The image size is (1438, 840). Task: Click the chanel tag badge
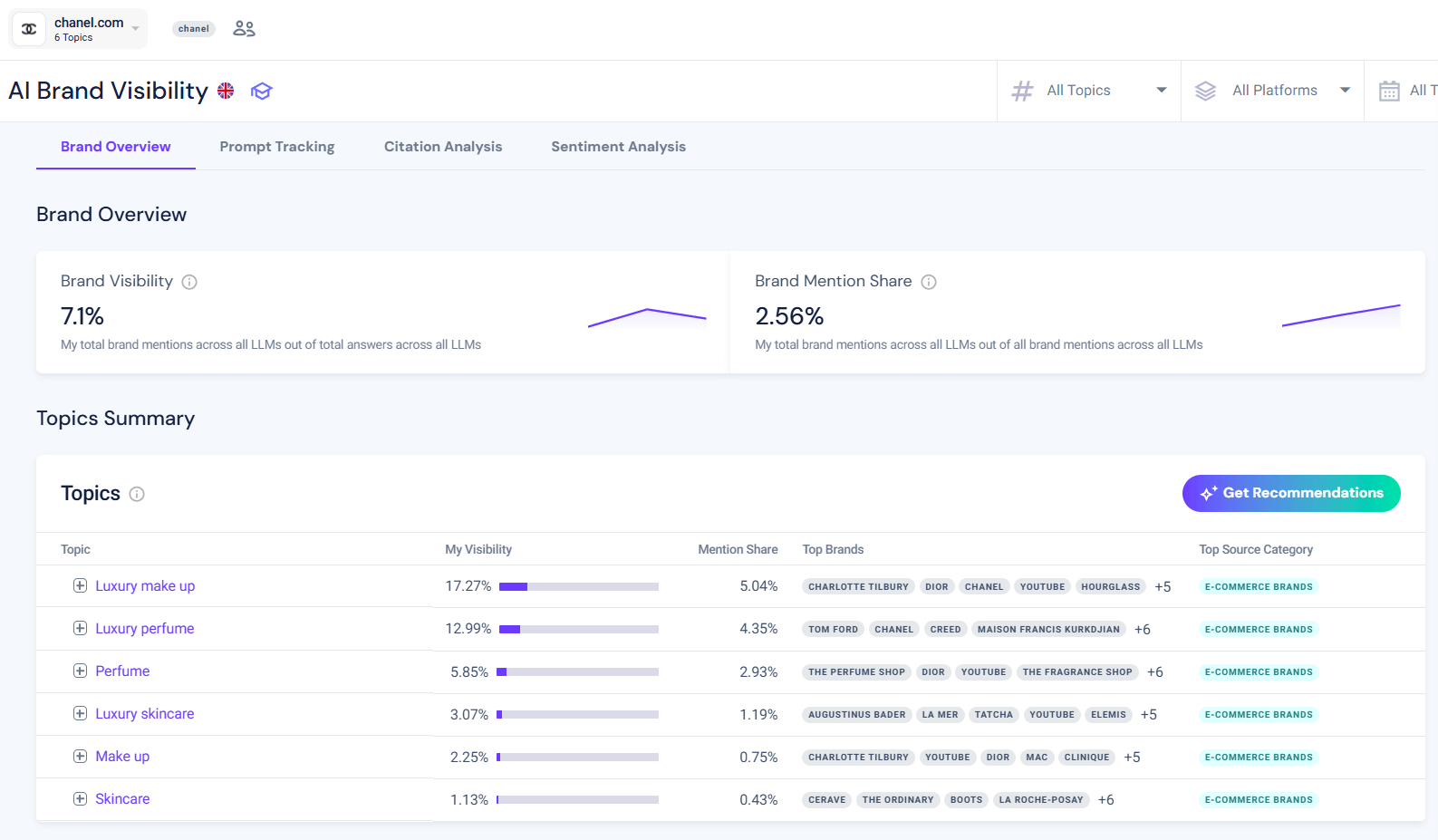coord(194,29)
